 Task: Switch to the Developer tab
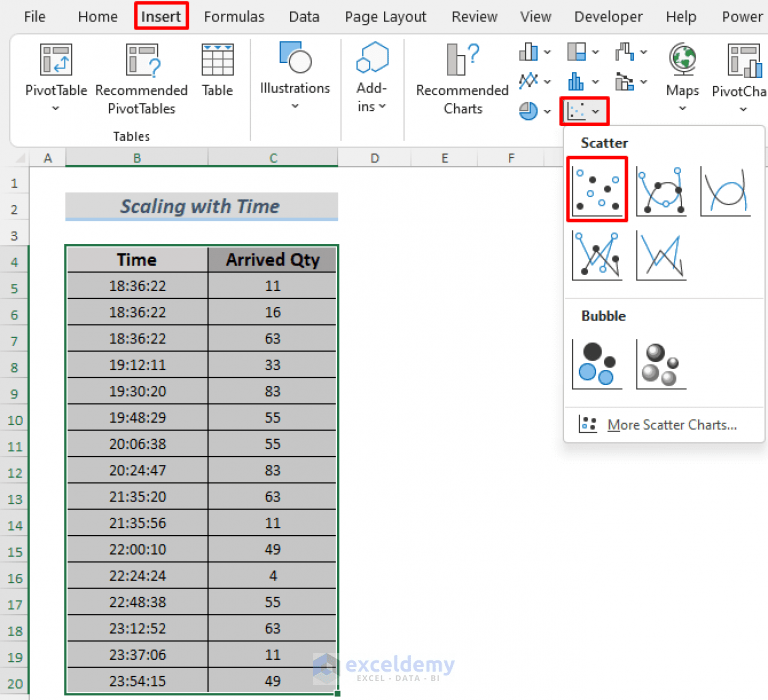tap(608, 17)
